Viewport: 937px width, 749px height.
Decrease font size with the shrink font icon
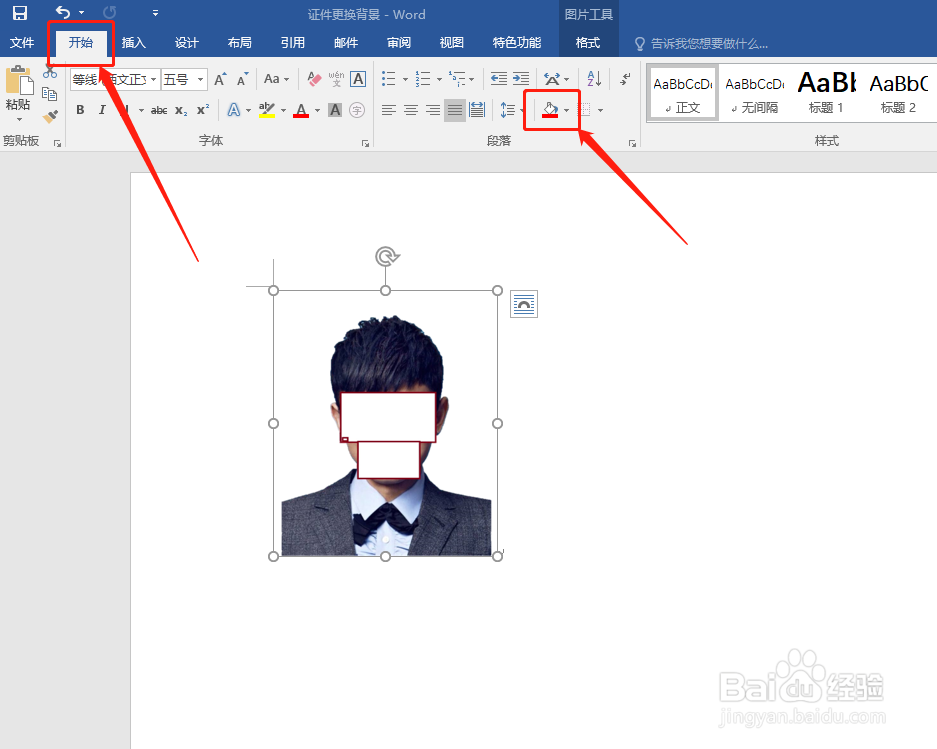[x=242, y=79]
